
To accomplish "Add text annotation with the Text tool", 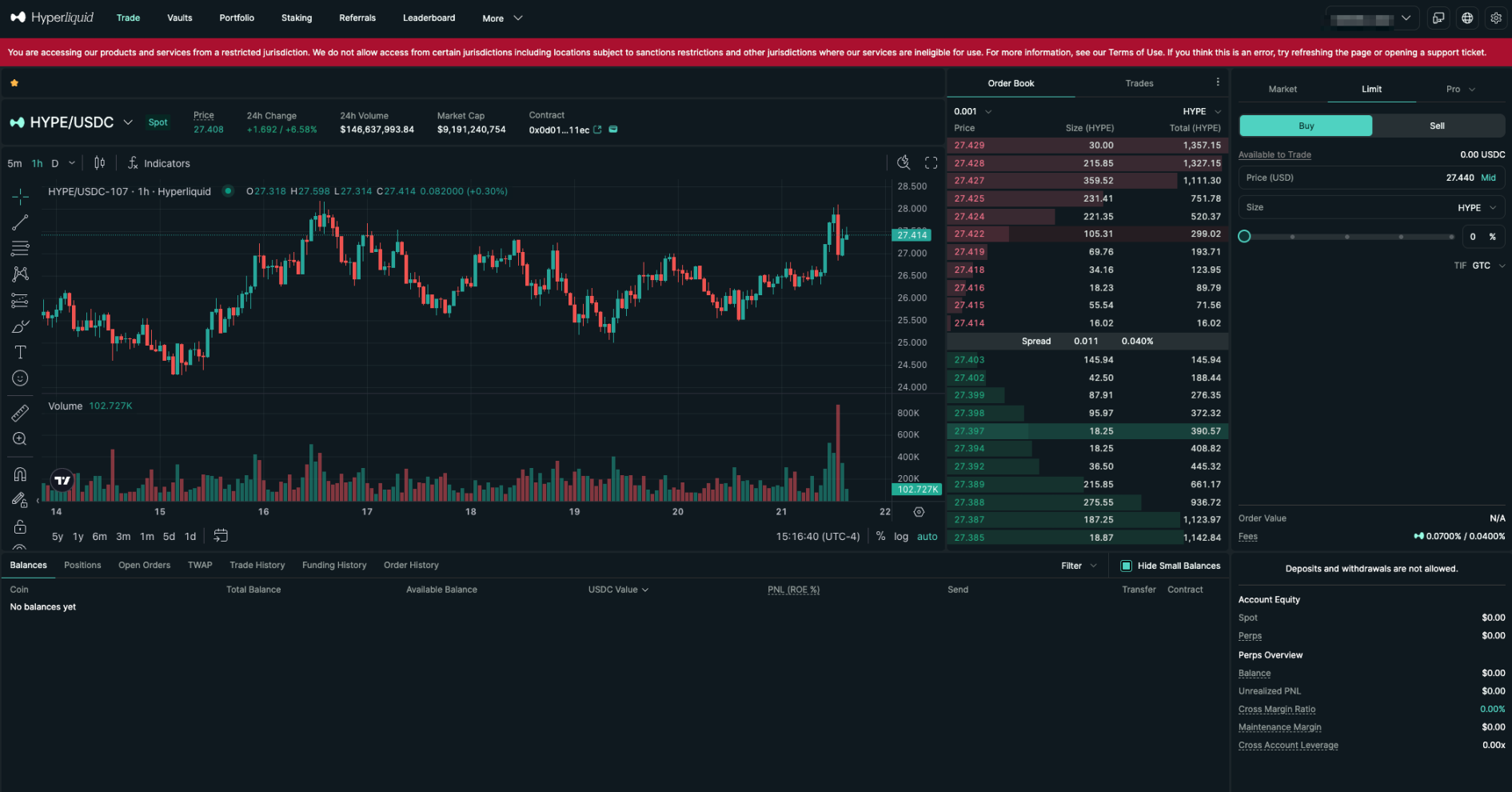I will (20, 352).
